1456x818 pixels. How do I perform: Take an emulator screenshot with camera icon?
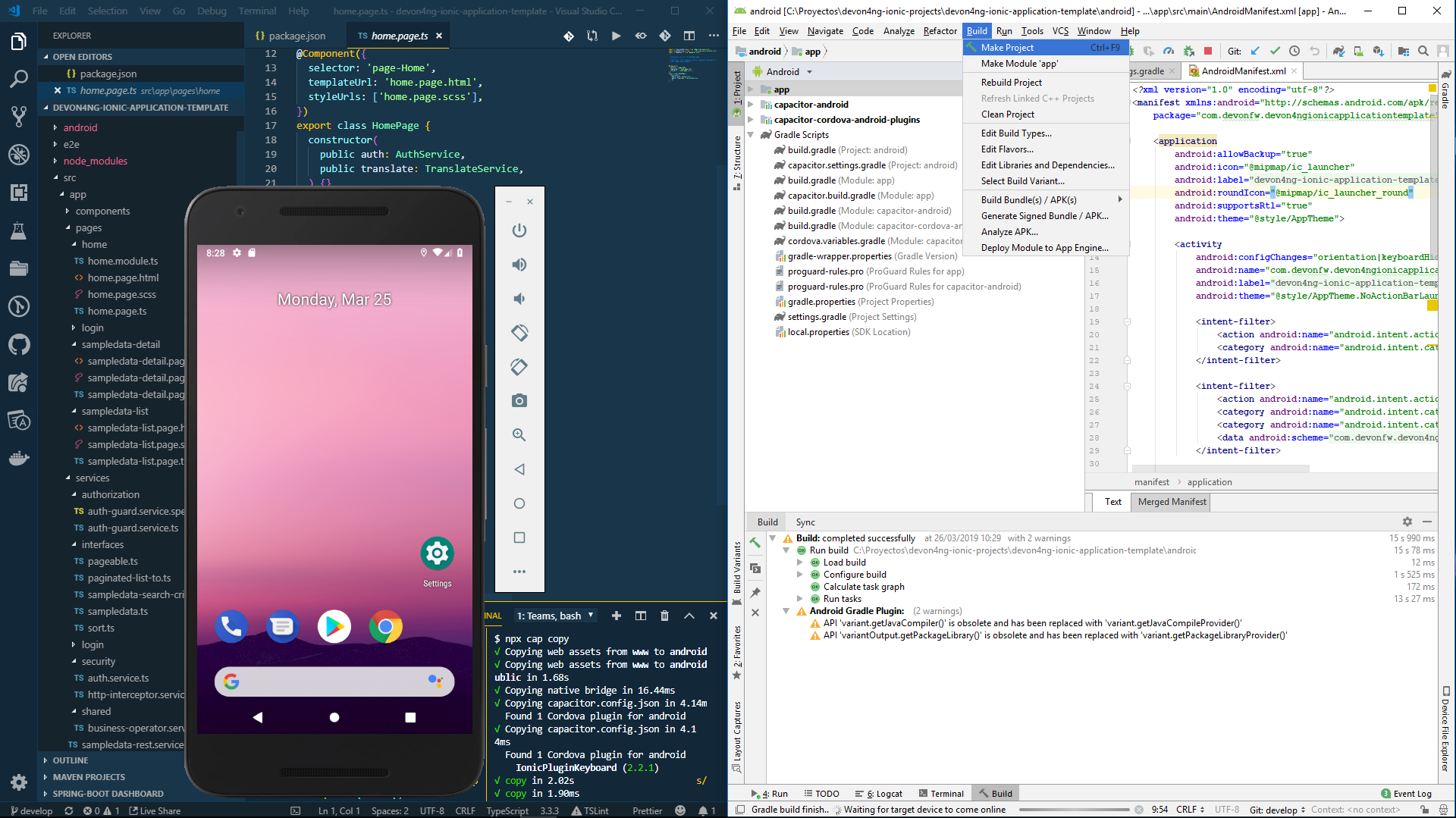pyautogui.click(x=519, y=400)
